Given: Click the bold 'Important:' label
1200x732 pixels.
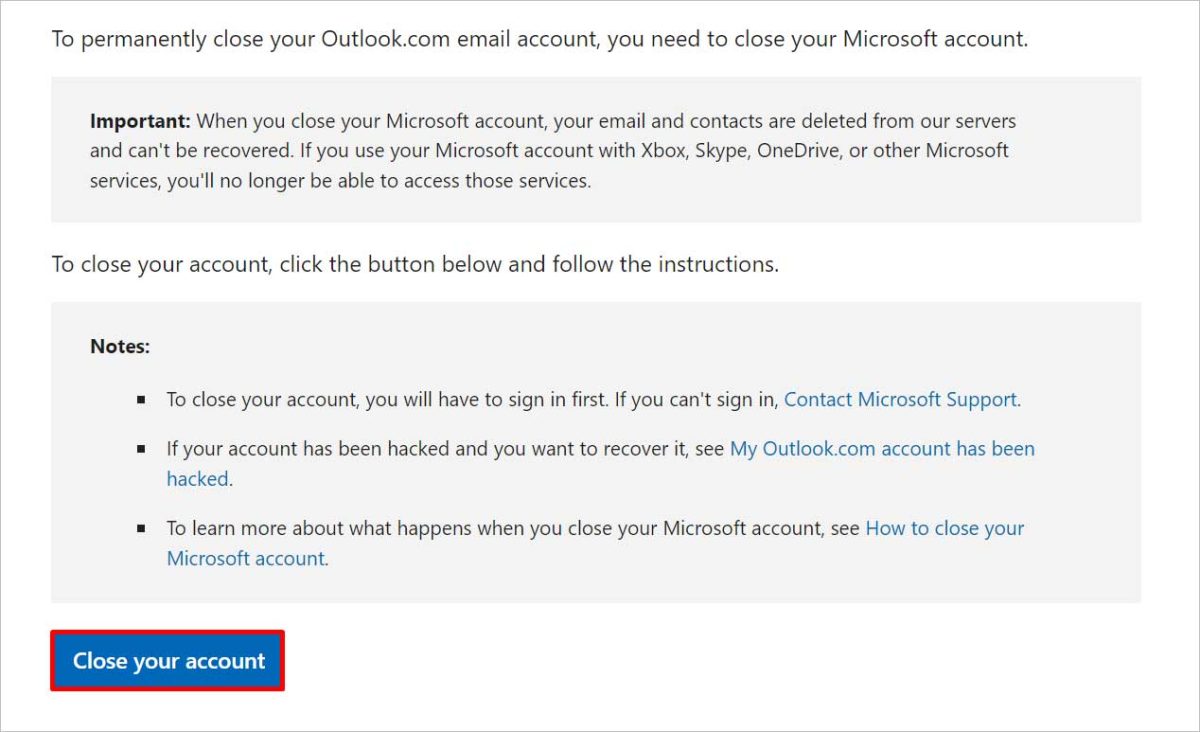Looking at the screenshot, I should click(139, 120).
